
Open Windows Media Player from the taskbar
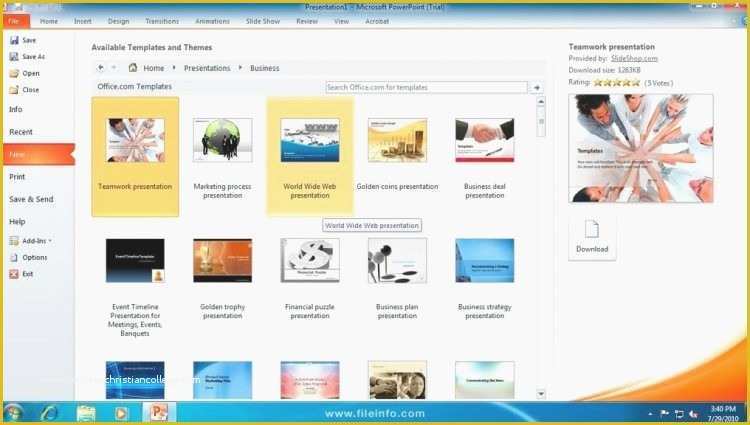tap(121, 413)
